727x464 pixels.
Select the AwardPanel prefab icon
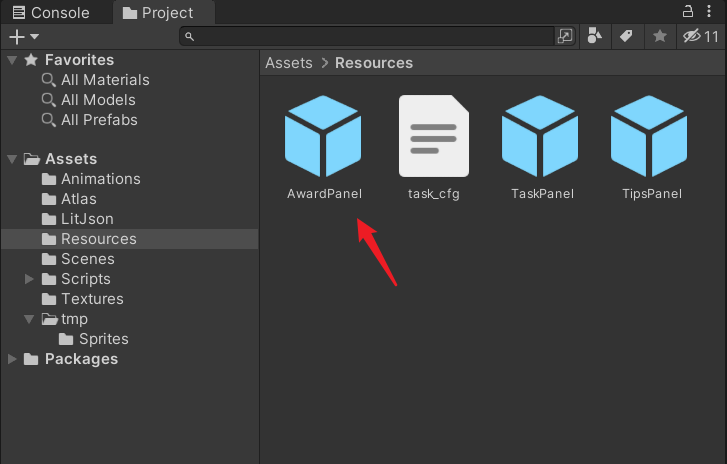323,136
